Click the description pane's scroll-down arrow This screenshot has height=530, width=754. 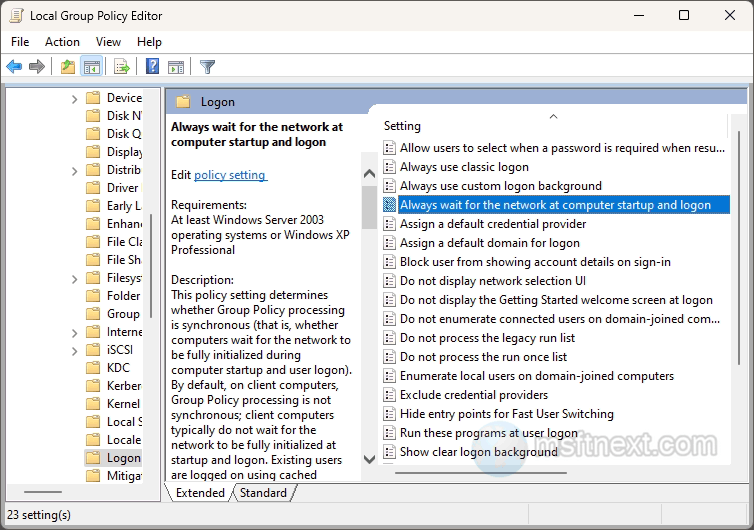[x=369, y=459]
